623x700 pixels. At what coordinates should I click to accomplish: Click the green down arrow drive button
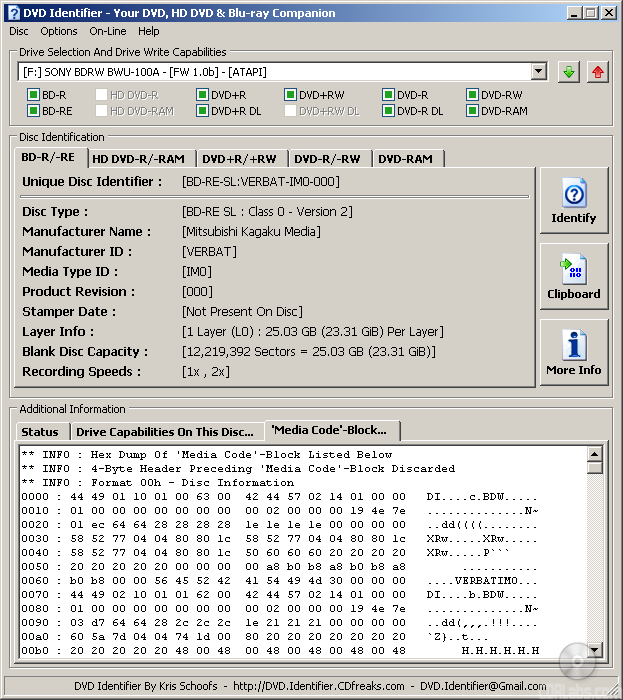568,72
